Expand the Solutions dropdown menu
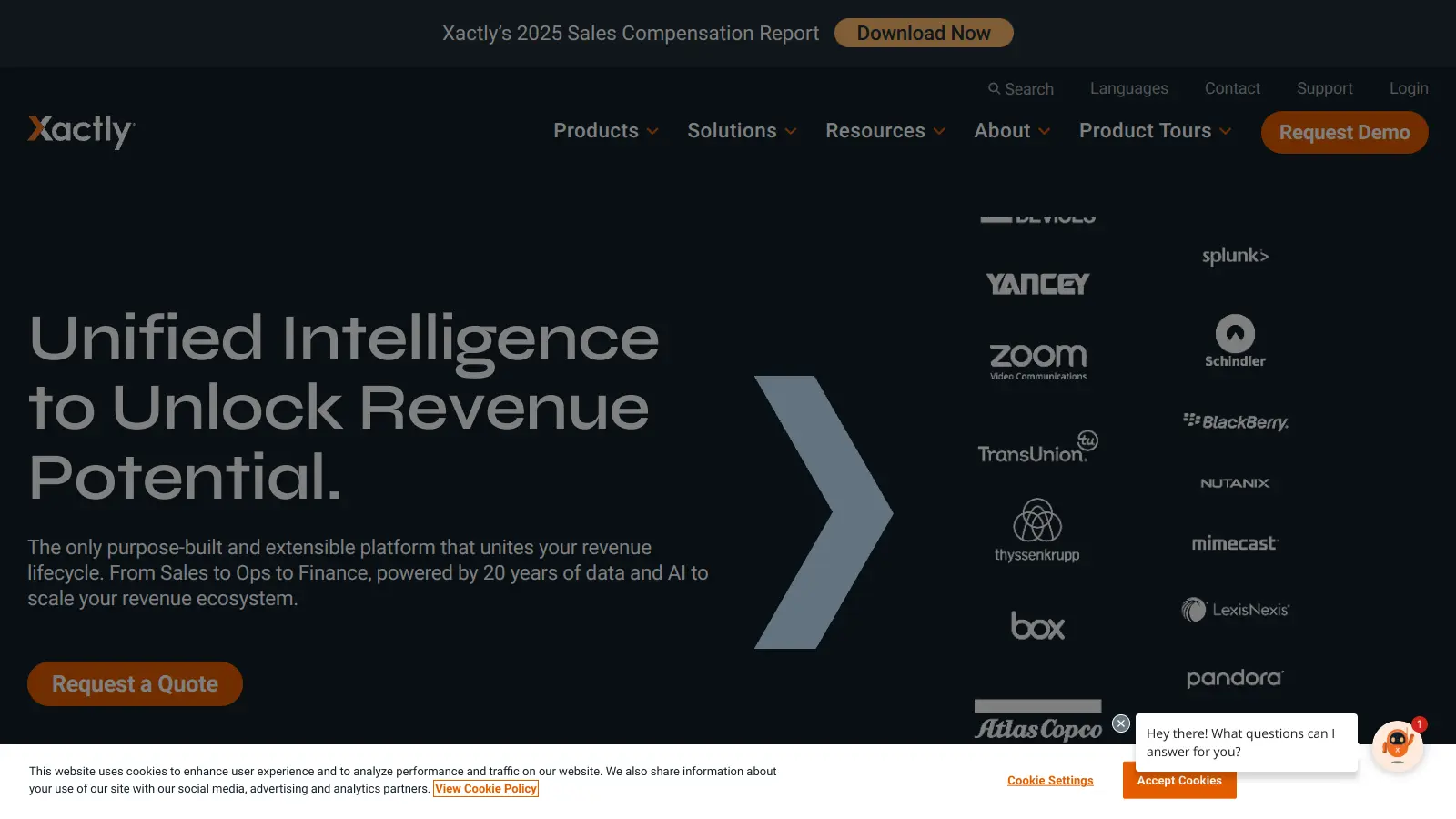Image resolution: width=1456 pixels, height=819 pixels. point(742,131)
